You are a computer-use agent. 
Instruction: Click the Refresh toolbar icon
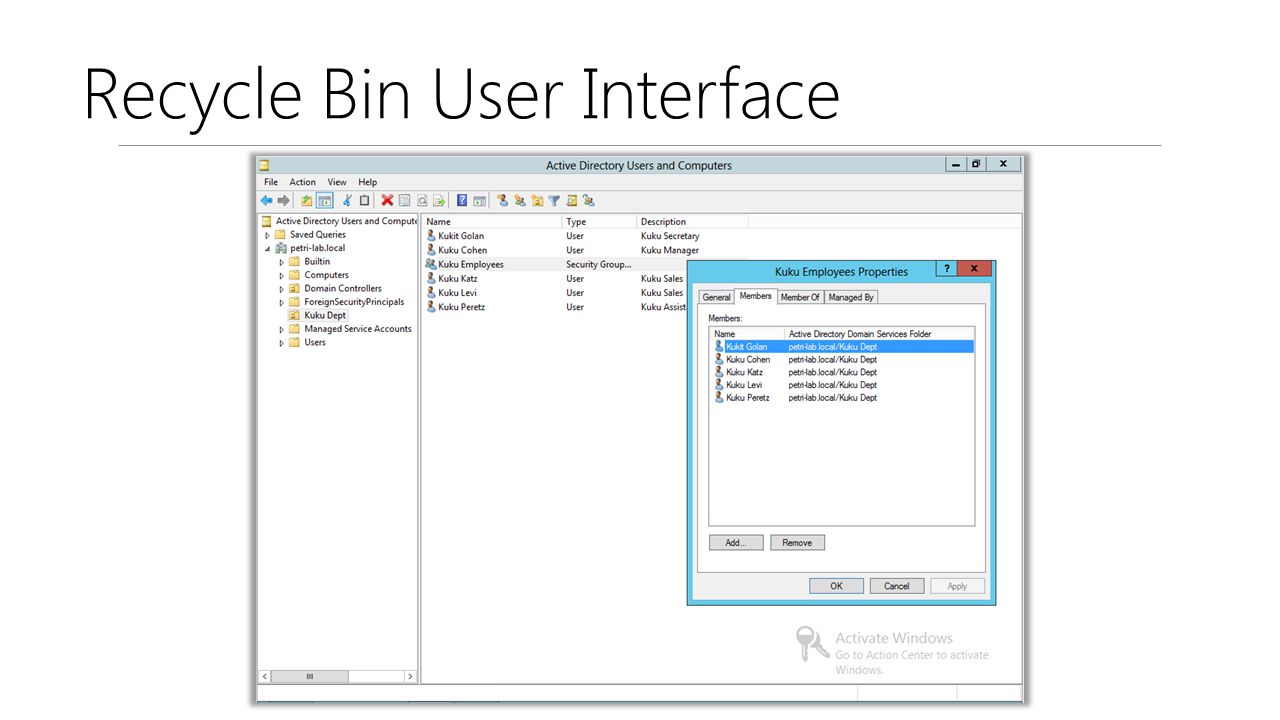click(x=422, y=200)
